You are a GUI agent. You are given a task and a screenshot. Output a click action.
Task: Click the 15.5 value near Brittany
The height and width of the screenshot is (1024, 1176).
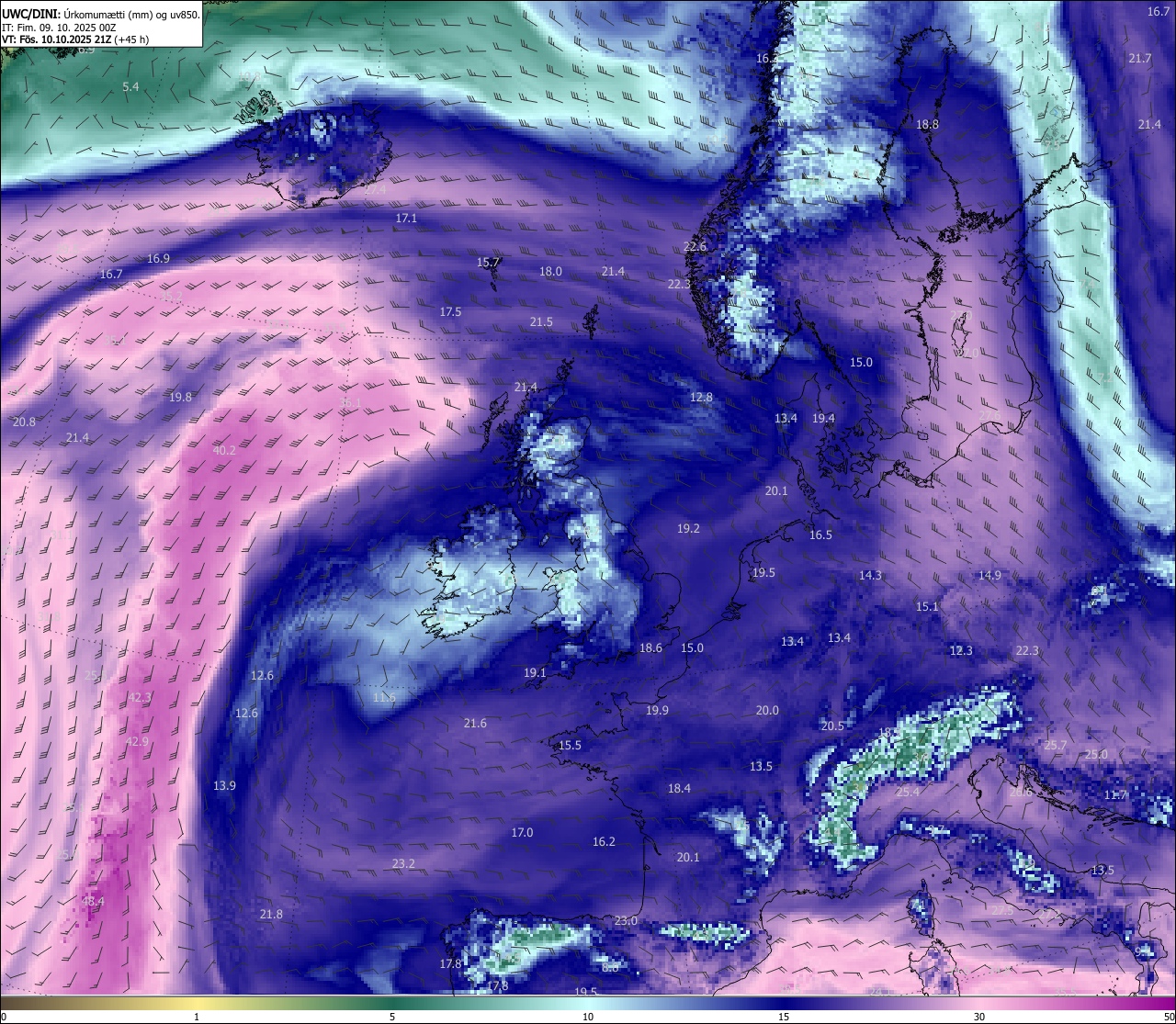tap(570, 745)
